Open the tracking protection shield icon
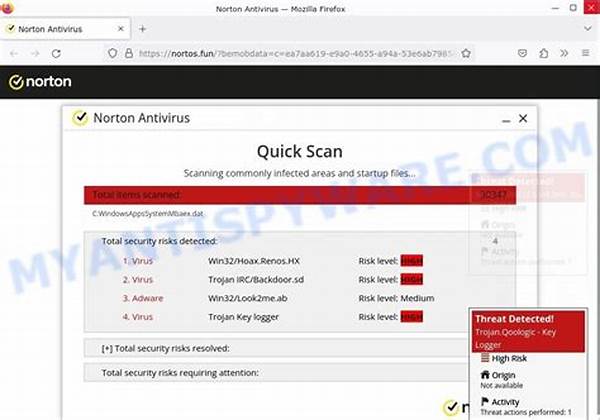This screenshot has width=600, height=420. tap(114, 53)
